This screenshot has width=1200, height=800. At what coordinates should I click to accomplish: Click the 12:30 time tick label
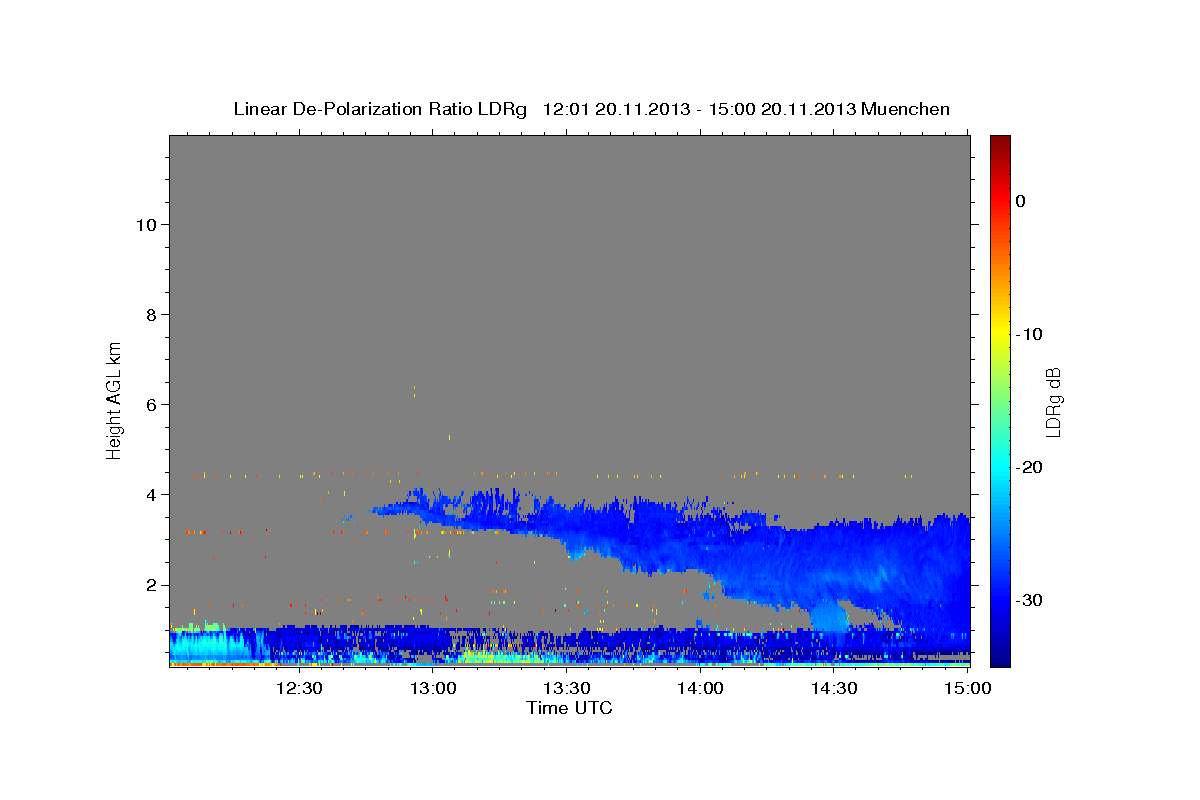tap(299, 688)
